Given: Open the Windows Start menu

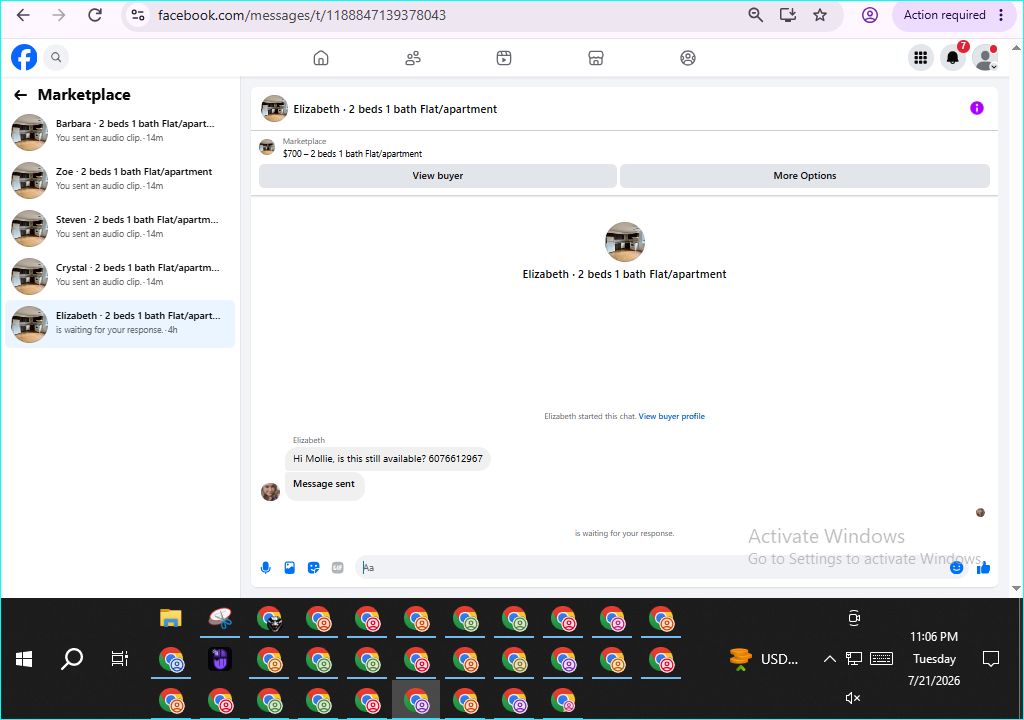Looking at the screenshot, I should 24,659.
